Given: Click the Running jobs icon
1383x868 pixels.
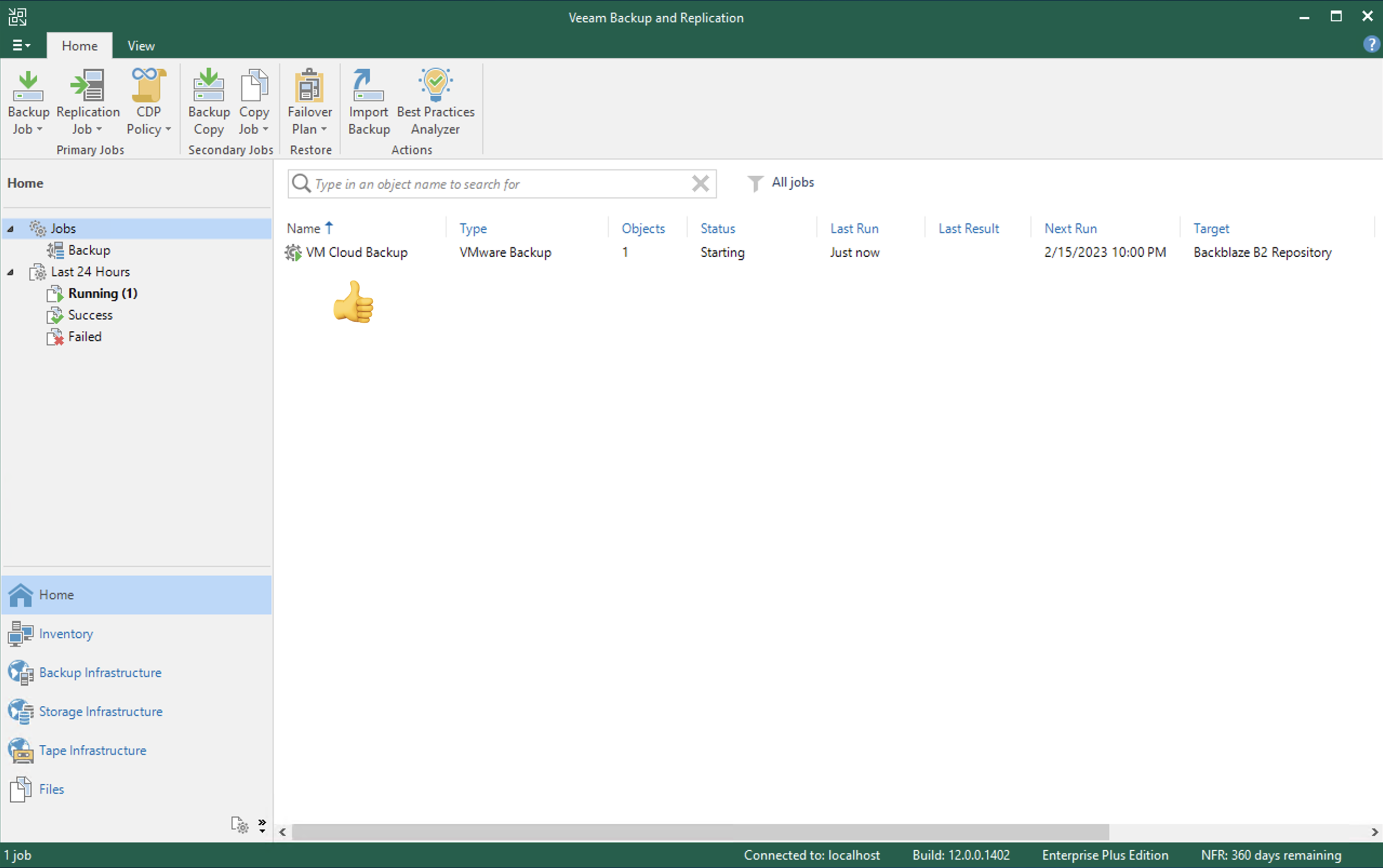Looking at the screenshot, I should [x=55, y=294].
